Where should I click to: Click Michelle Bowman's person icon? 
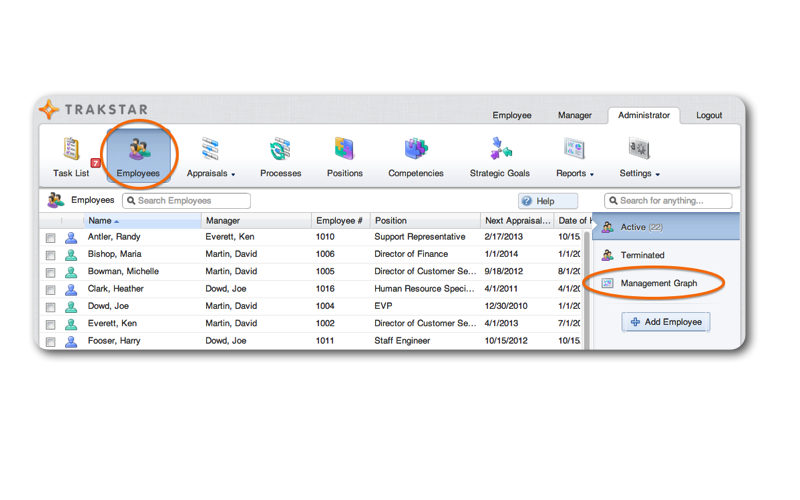pos(71,272)
